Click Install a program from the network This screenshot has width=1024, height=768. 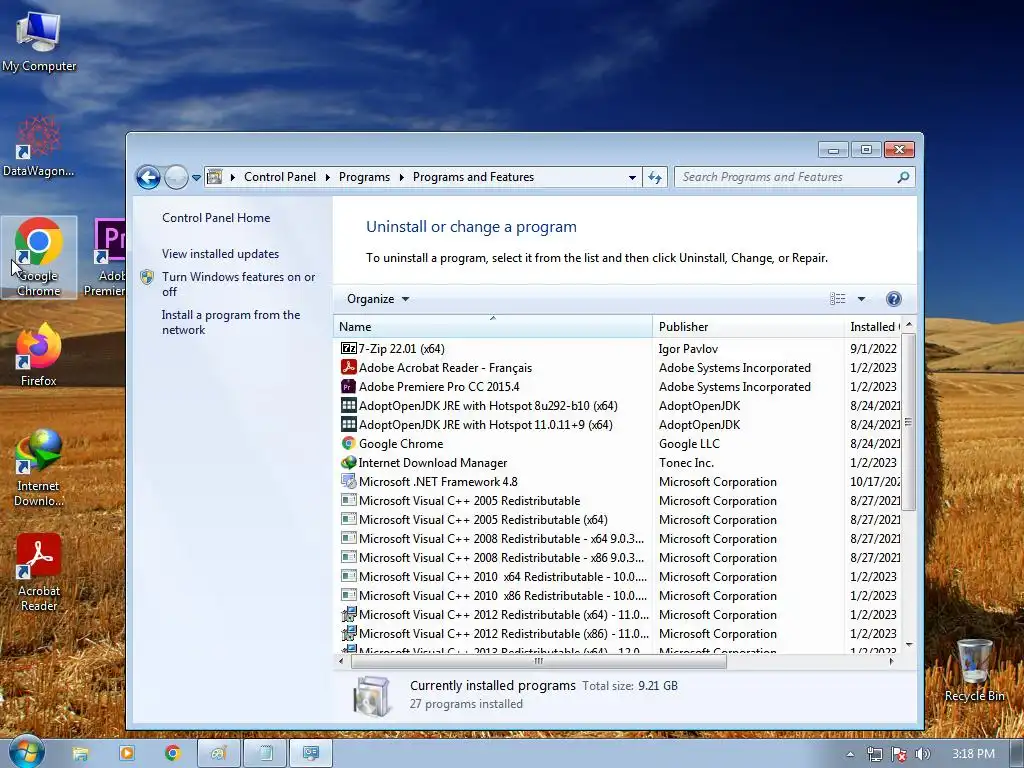[x=231, y=322]
